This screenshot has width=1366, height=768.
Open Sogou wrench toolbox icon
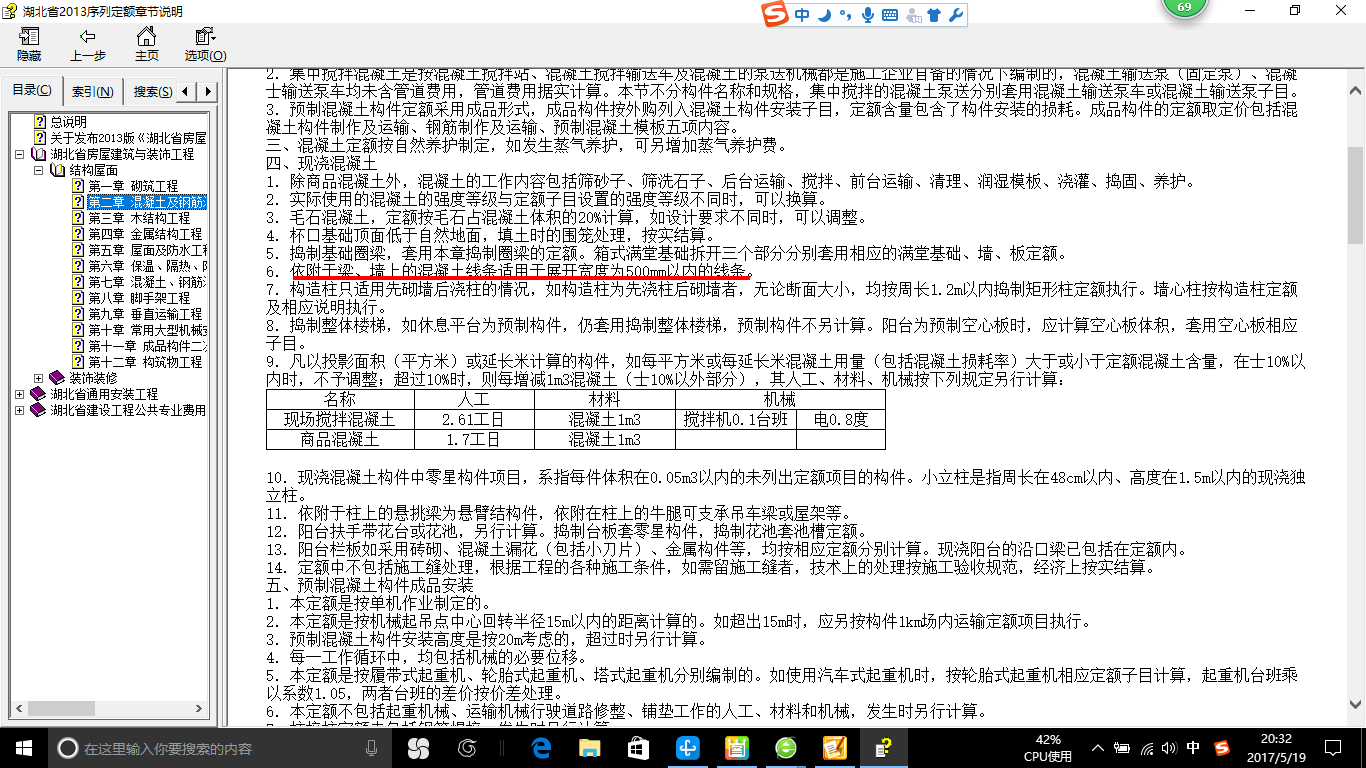[x=955, y=15]
